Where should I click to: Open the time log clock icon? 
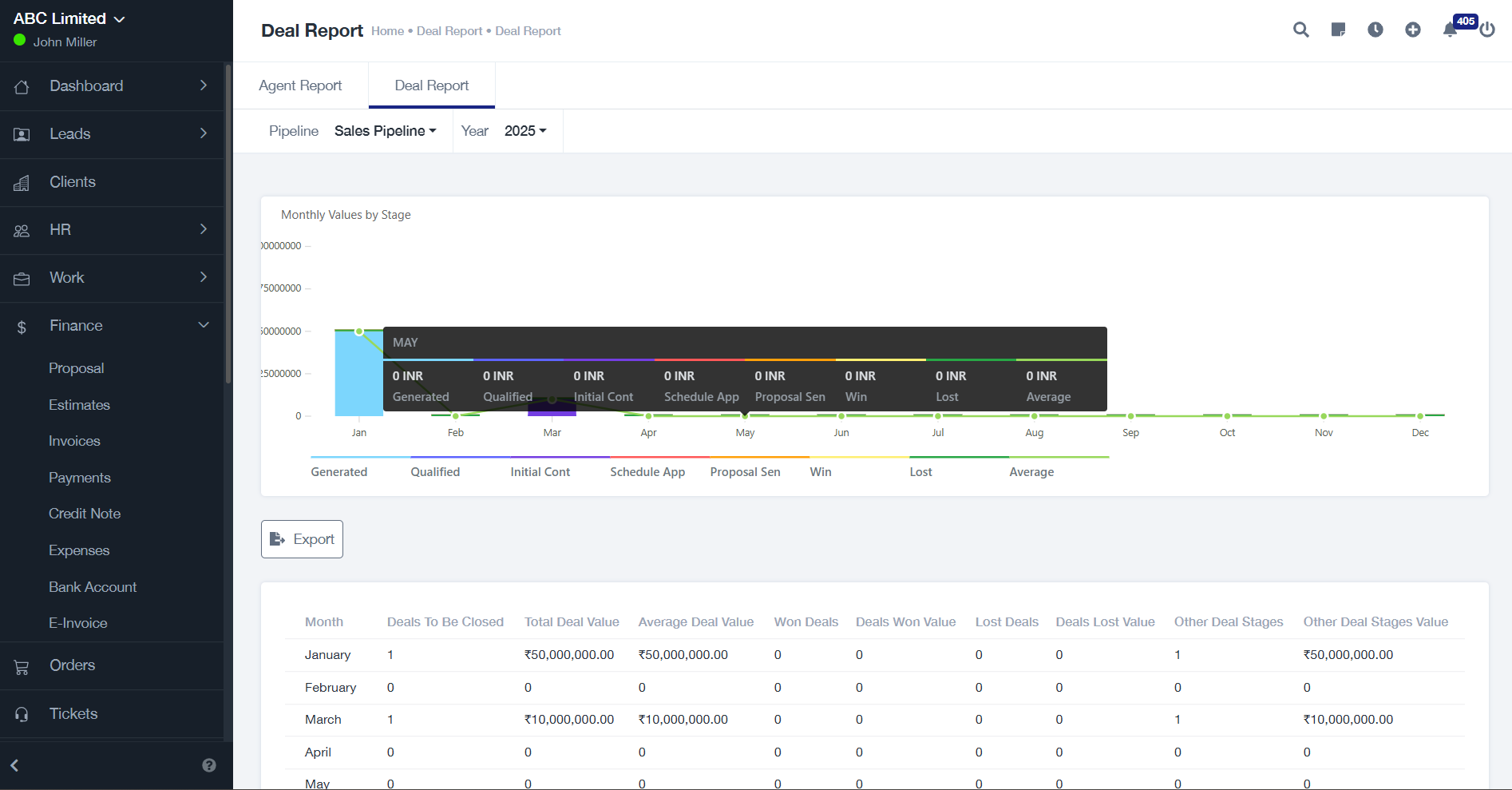pos(1375,30)
